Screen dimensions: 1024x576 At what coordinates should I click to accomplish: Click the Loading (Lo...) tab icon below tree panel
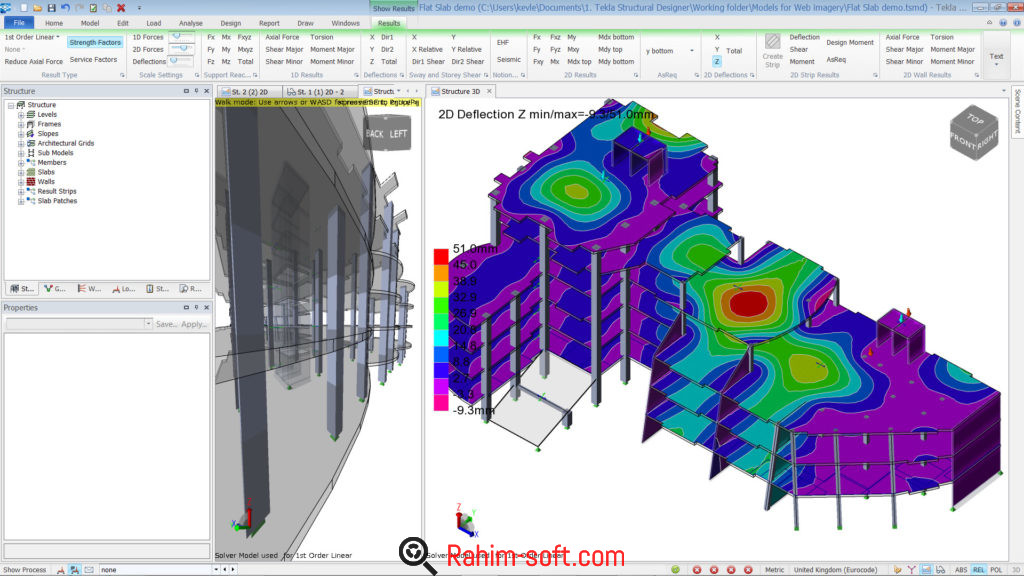point(123,288)
